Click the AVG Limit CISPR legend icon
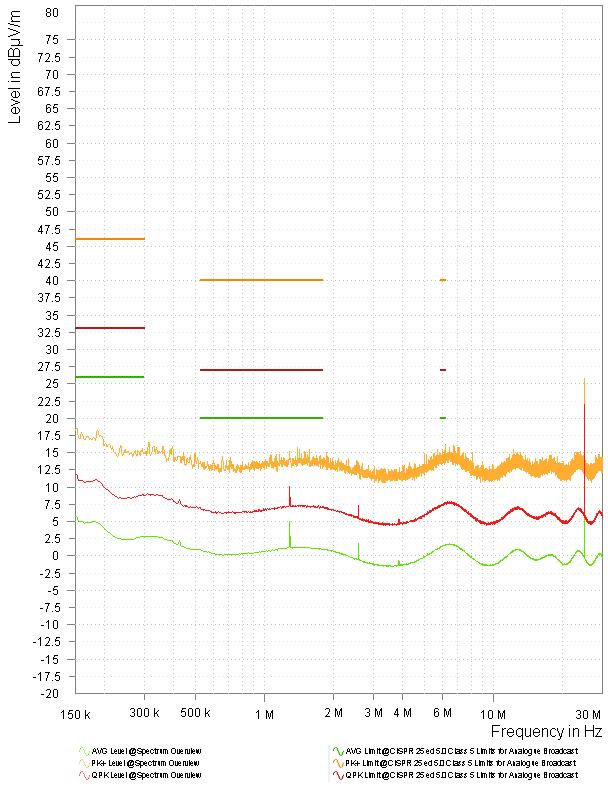 coord(338,749)
